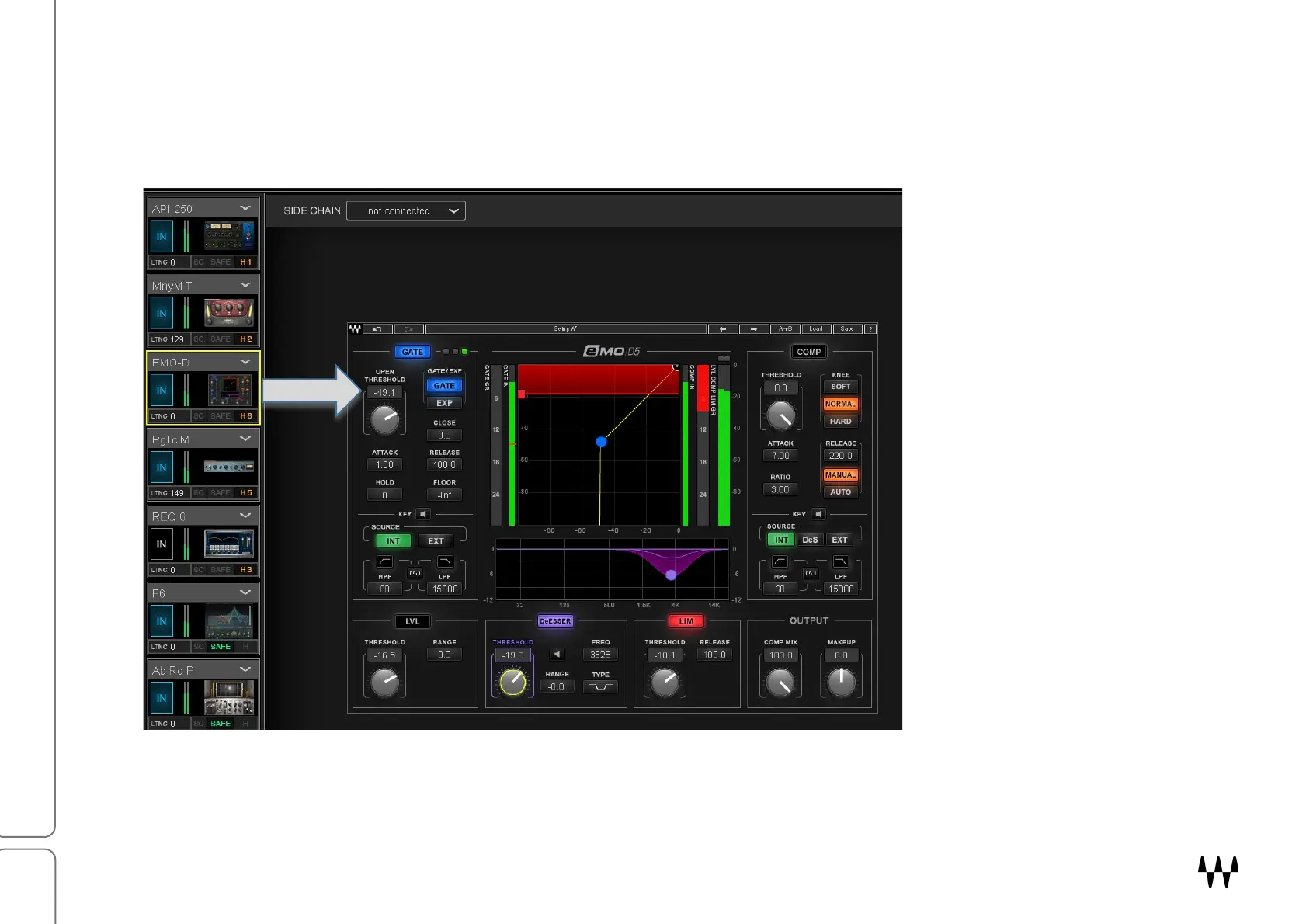Image resolution: width=1306 pixels, height=924 pixels.
Task: Undo last change in eMo D5
Action: 377,329
